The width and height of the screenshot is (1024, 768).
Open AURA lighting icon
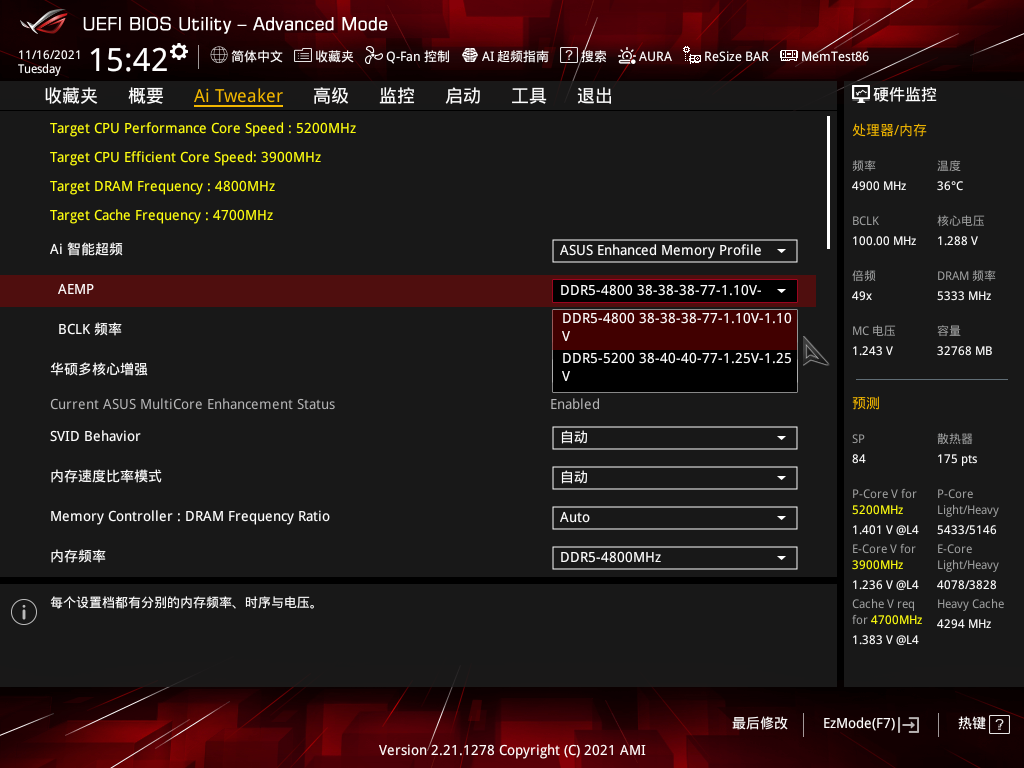coord(627,56)
